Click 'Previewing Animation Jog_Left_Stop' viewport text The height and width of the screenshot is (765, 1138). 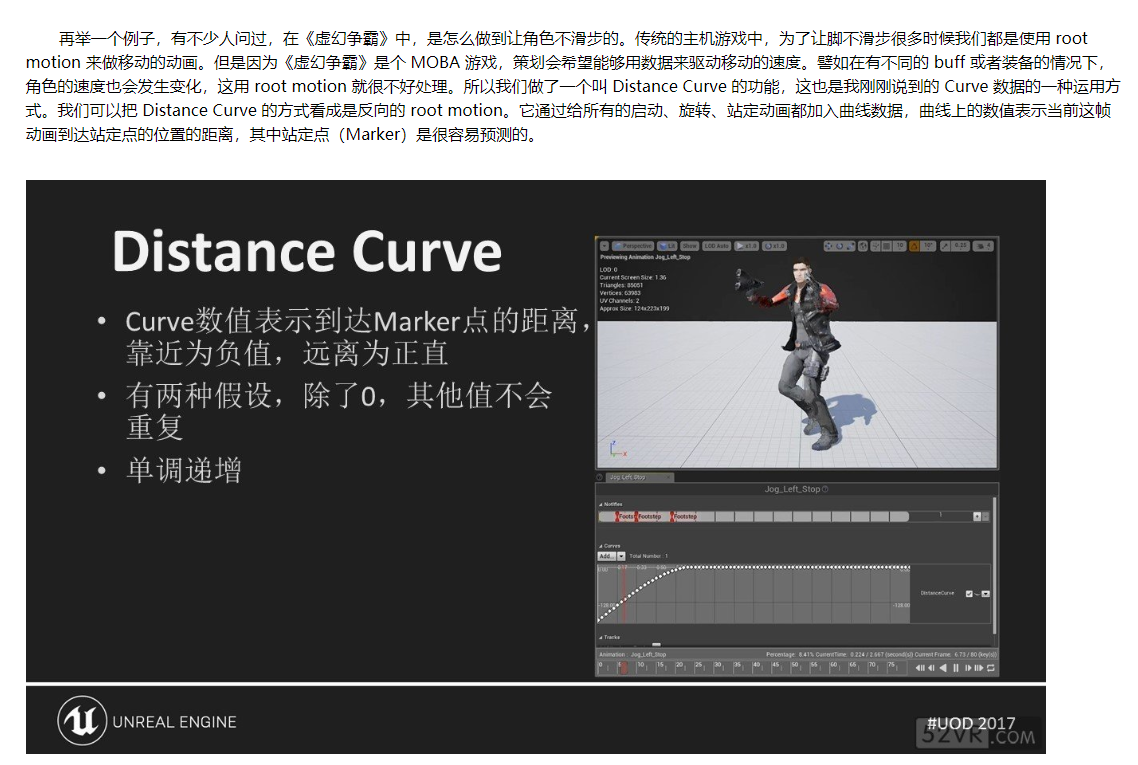point(645,257)
